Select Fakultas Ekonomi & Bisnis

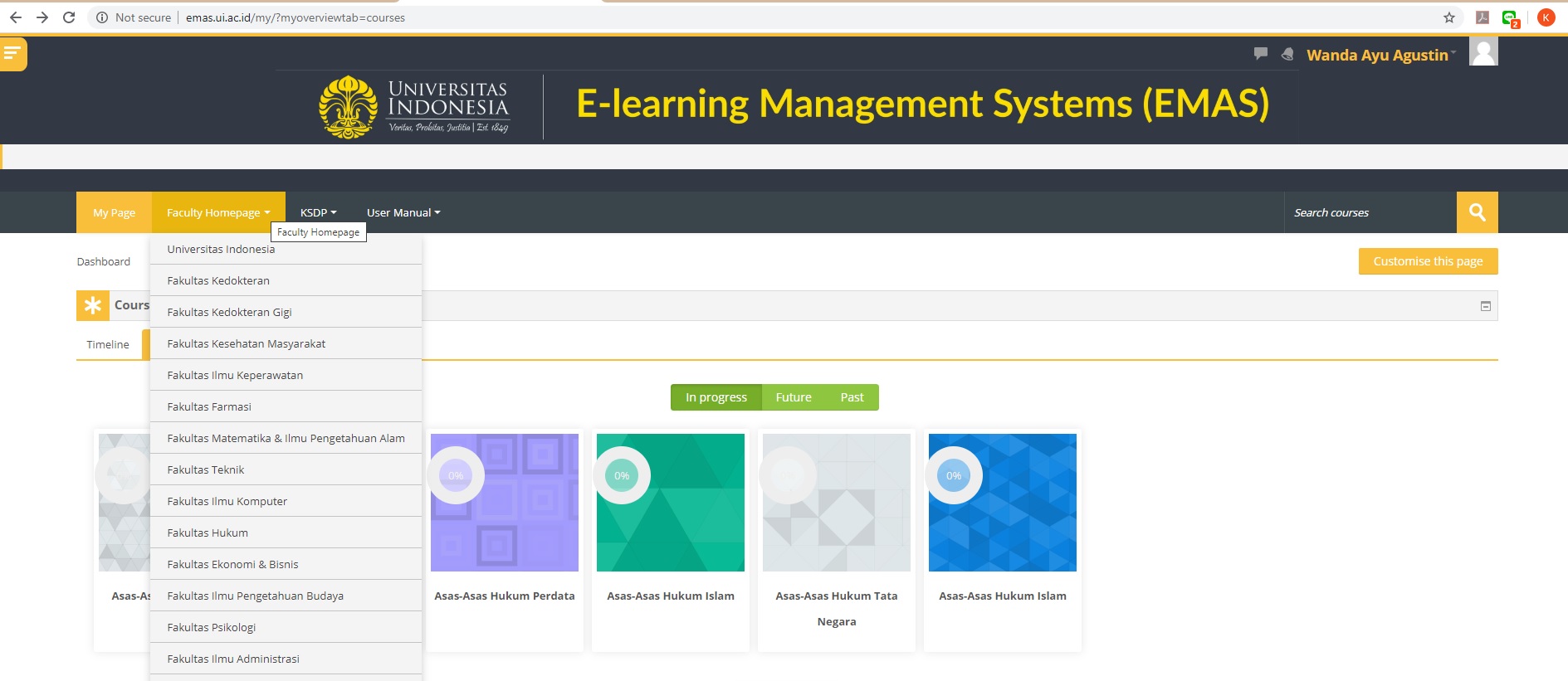pyautogui.click(x=286, y=564)
